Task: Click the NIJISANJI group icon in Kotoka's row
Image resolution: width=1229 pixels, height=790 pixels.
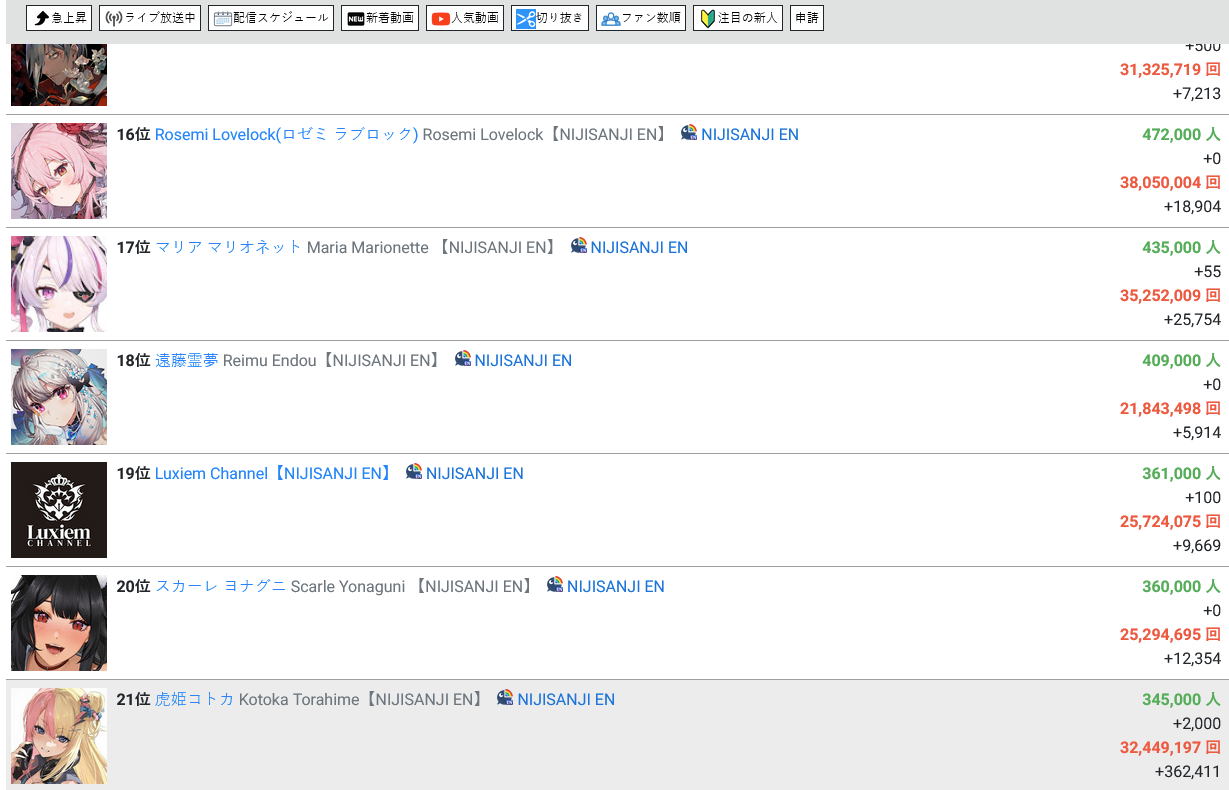Action: 505,698
